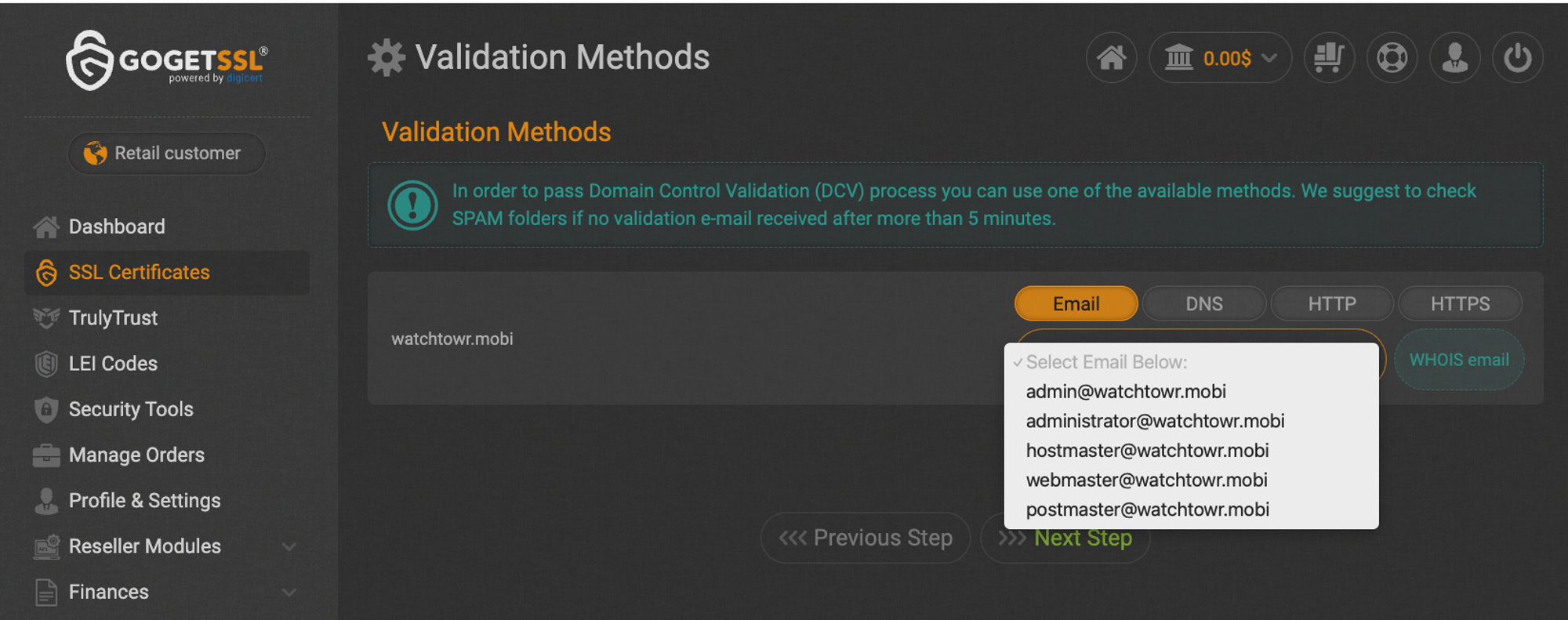The height and width of the screenshot is (620, 1568).
Task: Select the WHOIS email option
Action: point(1459,360)
